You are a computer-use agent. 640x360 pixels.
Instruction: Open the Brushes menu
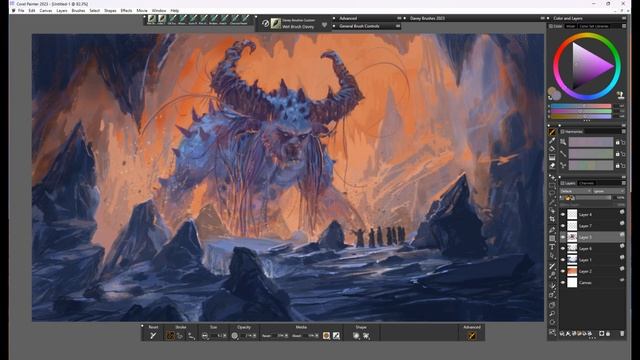tap(78, 11)
